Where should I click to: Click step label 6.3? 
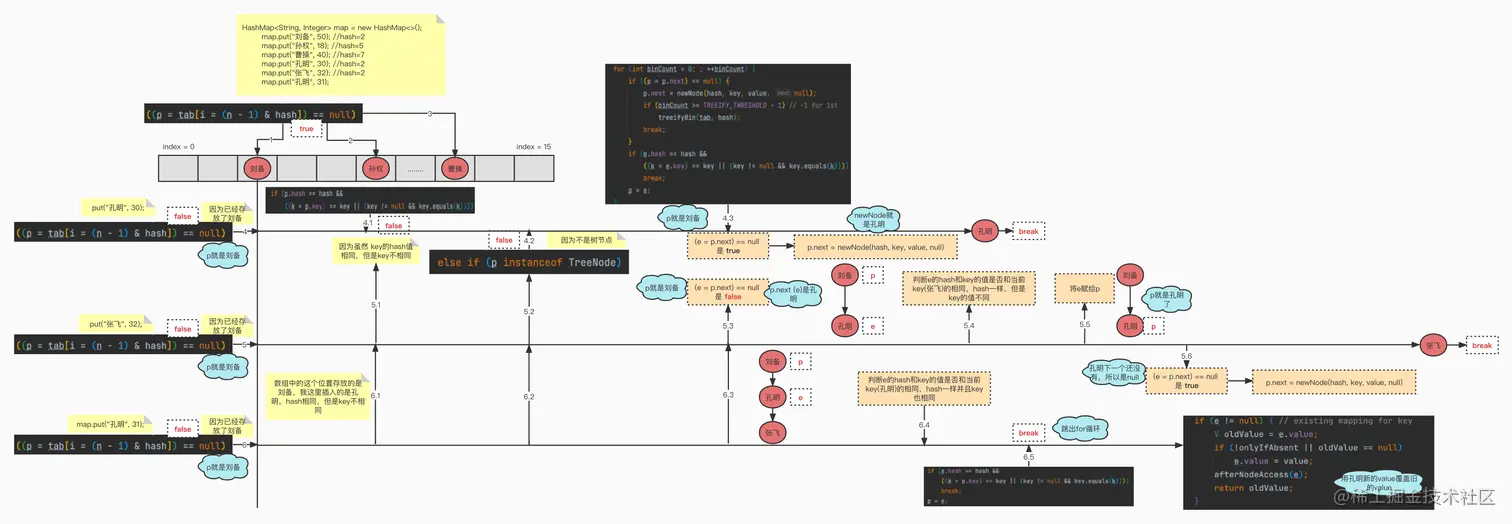coord(728,395)
